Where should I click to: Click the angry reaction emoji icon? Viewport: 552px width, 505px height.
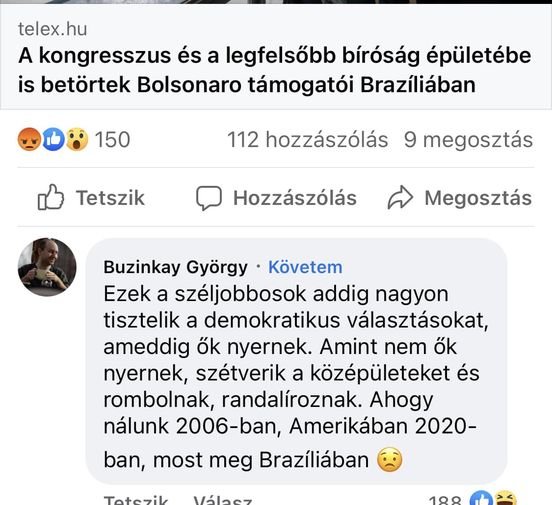point(29,139)
